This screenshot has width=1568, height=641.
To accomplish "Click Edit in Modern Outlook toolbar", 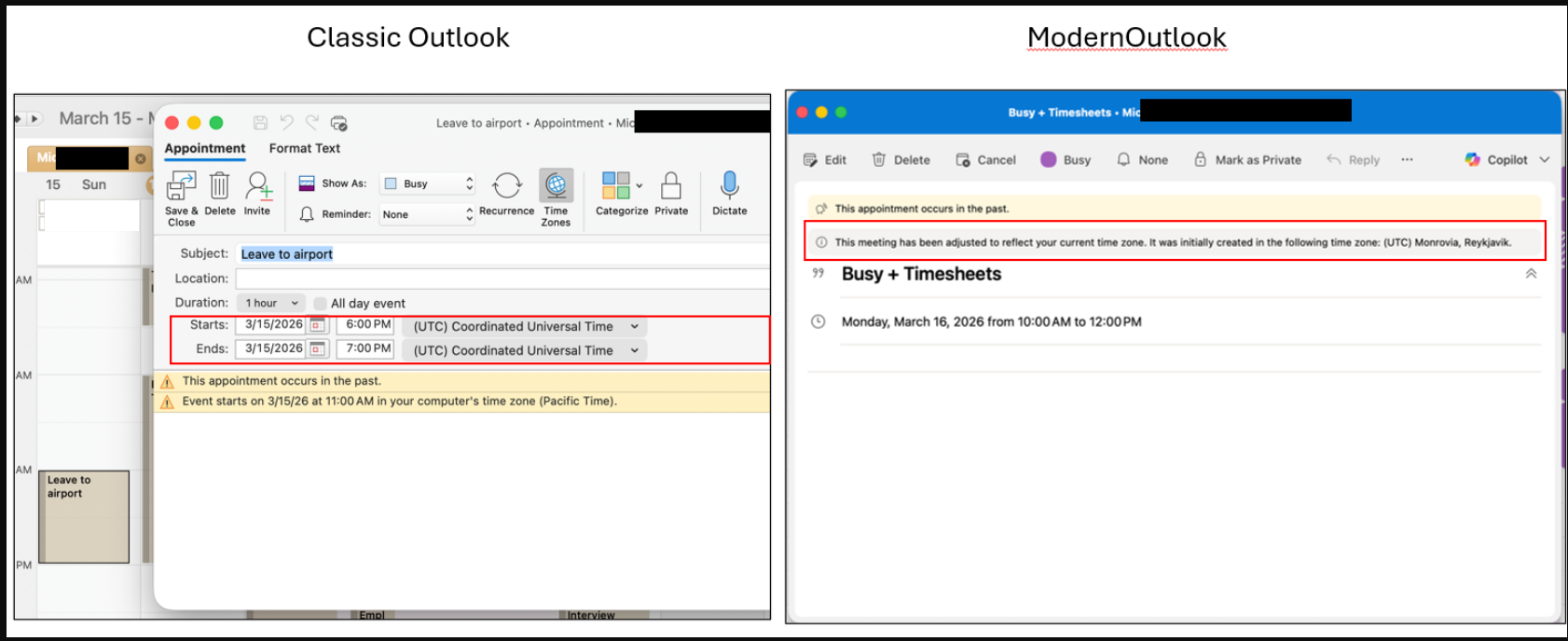I will click(825, 160).
